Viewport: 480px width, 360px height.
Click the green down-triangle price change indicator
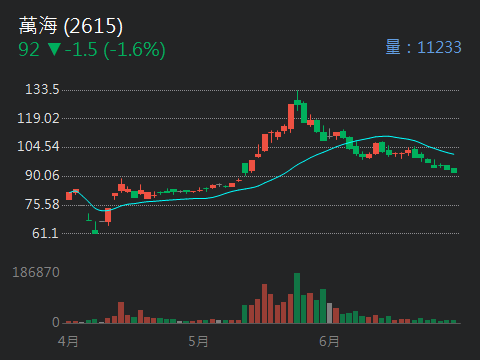click(54, 49)
